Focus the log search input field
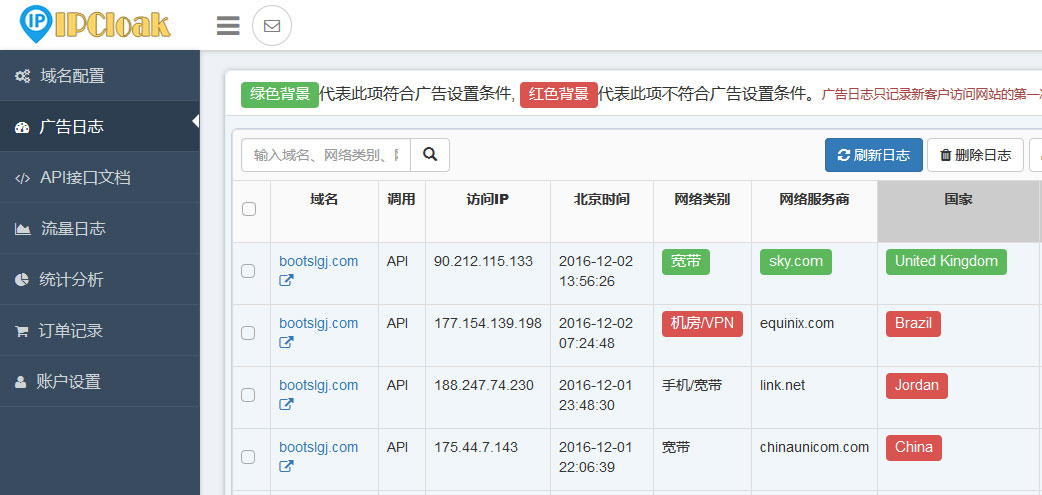 tap(326, 155)
